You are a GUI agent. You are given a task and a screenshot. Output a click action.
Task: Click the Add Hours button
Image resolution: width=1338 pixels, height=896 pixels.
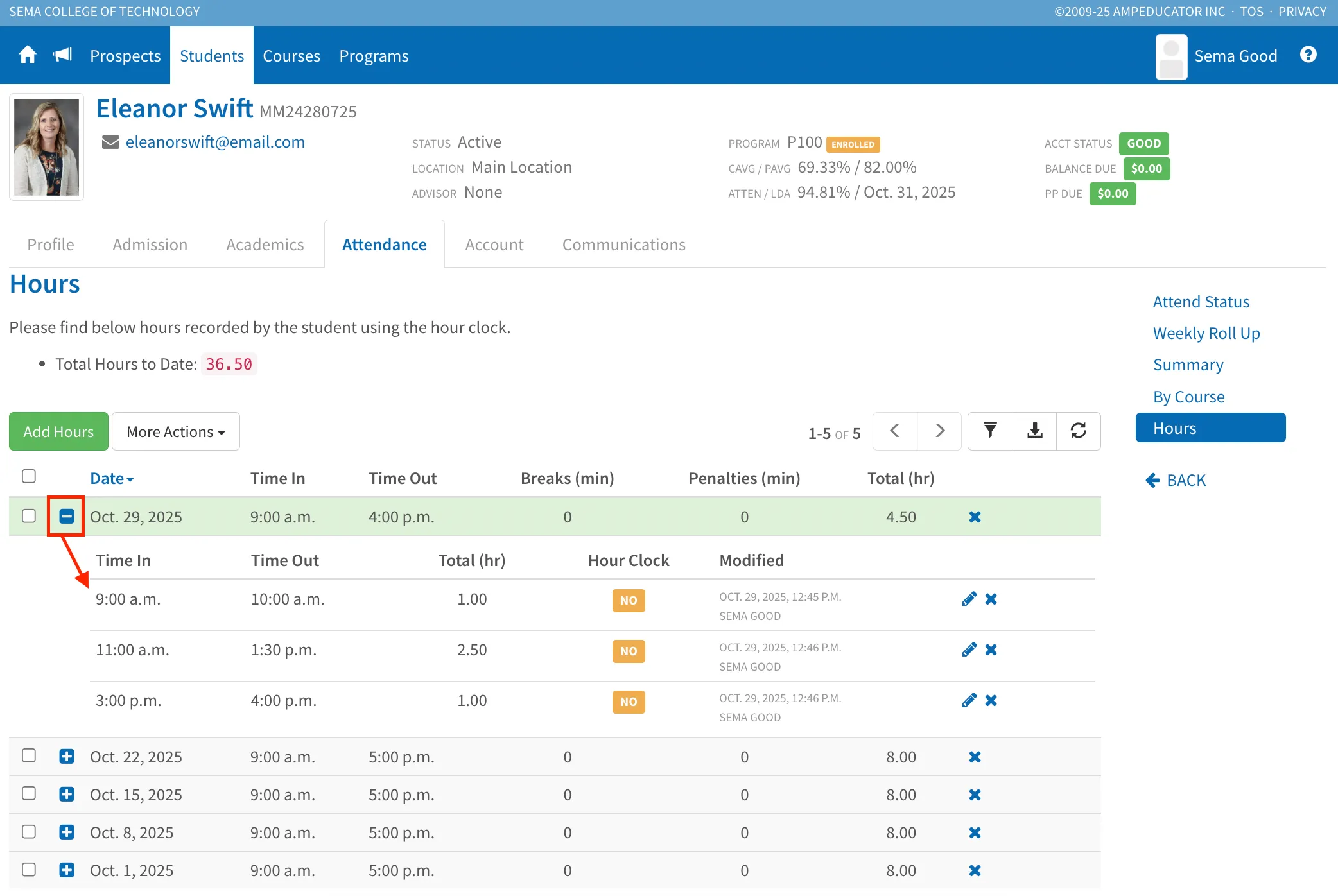[58, 431]
